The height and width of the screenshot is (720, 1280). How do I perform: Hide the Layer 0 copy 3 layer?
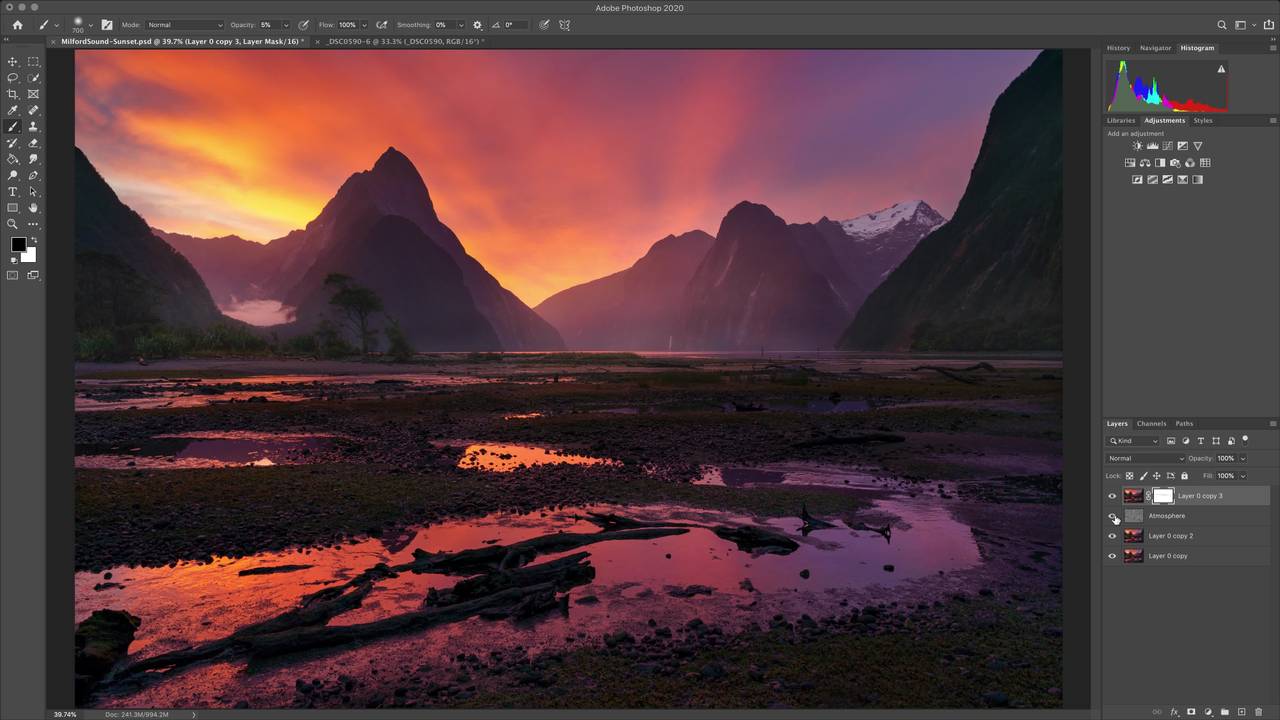(x=1112, y=496)
